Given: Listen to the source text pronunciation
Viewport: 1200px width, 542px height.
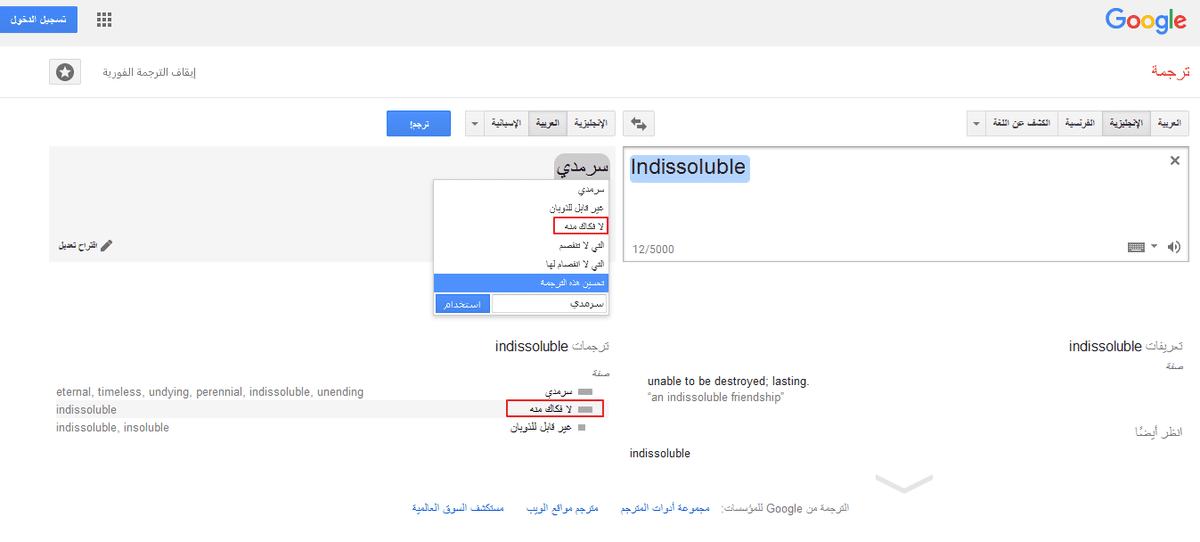Looking at the screenshot, I should 1173,247.
